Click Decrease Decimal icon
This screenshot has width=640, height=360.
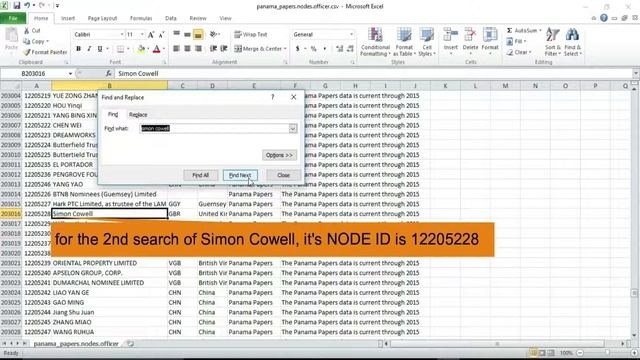[350, 49]
